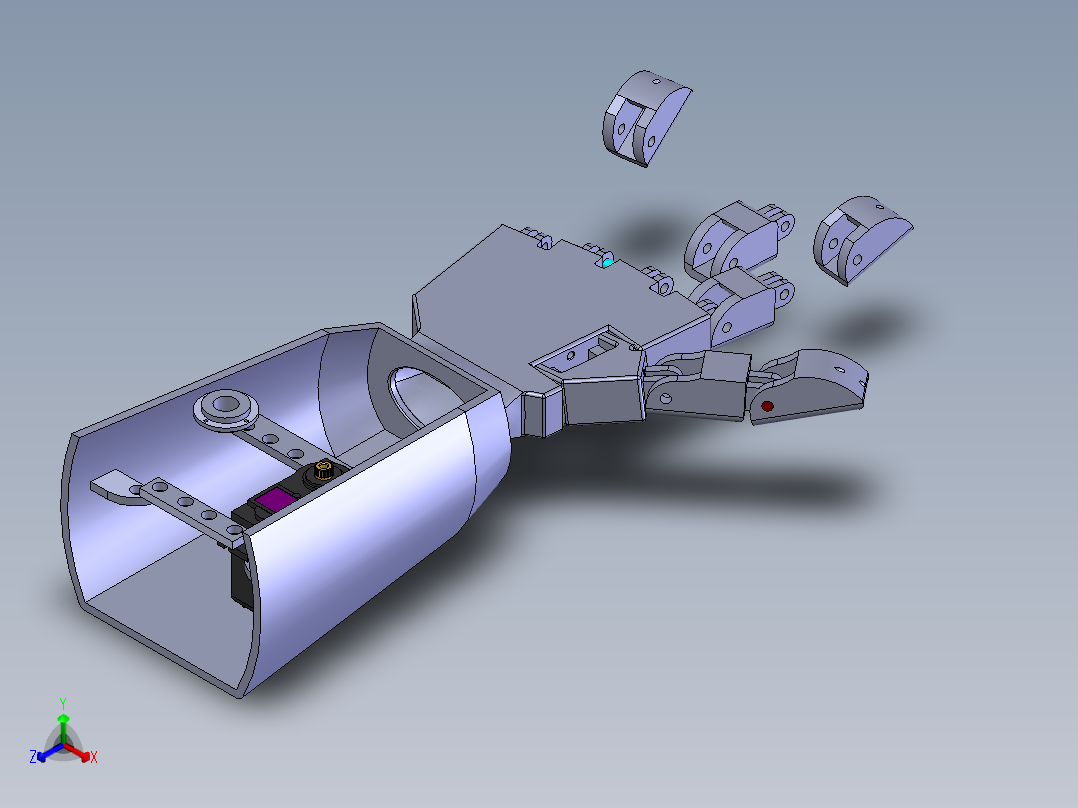The height and width of the screenshot is (808, 1078).
Task: Select the round servo horn disc inside forearm
Action: 224,409
